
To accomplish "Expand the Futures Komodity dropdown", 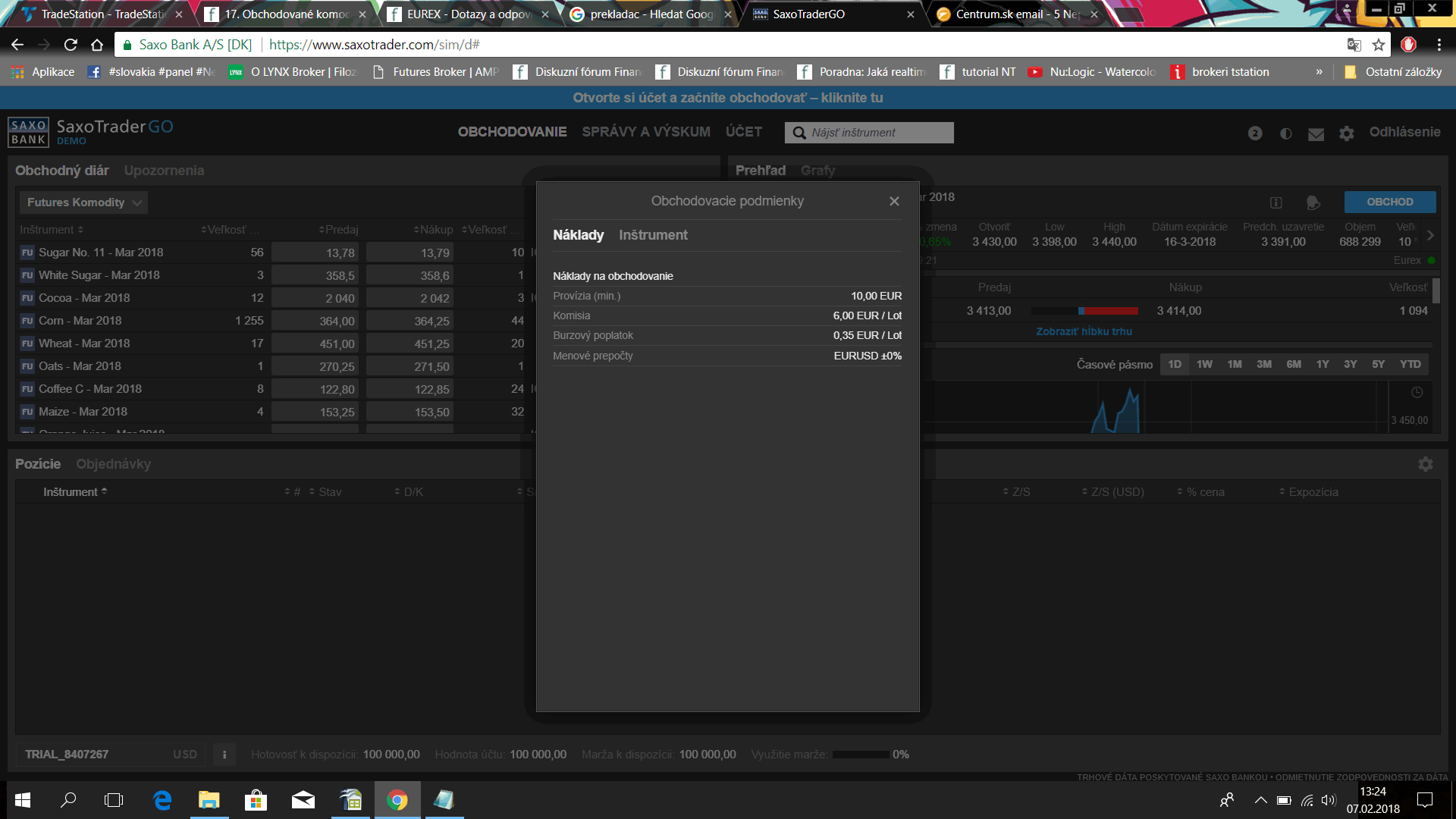I will [x=83, y=202].
